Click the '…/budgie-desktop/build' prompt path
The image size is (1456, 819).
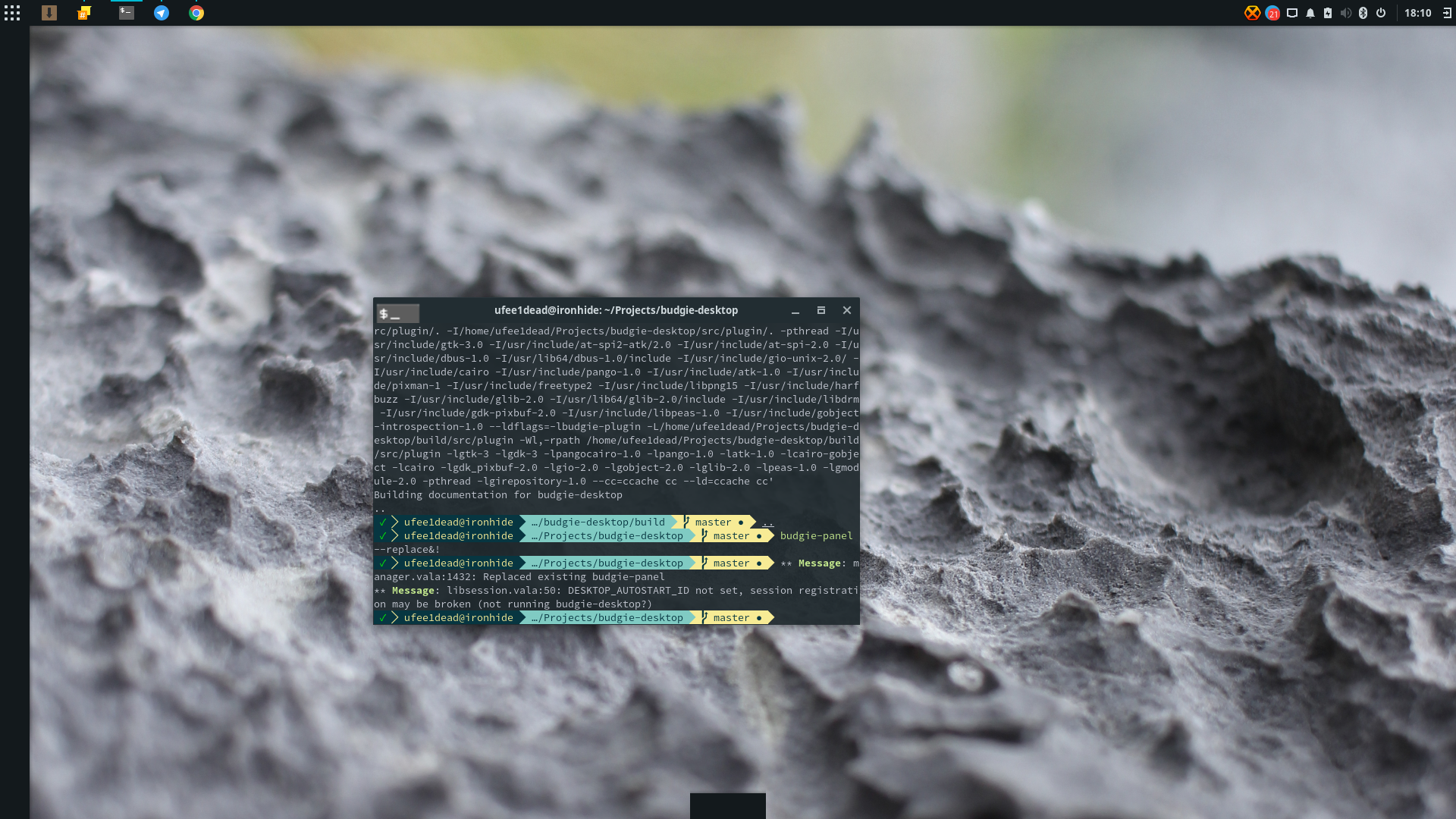(x=598, y=522)
